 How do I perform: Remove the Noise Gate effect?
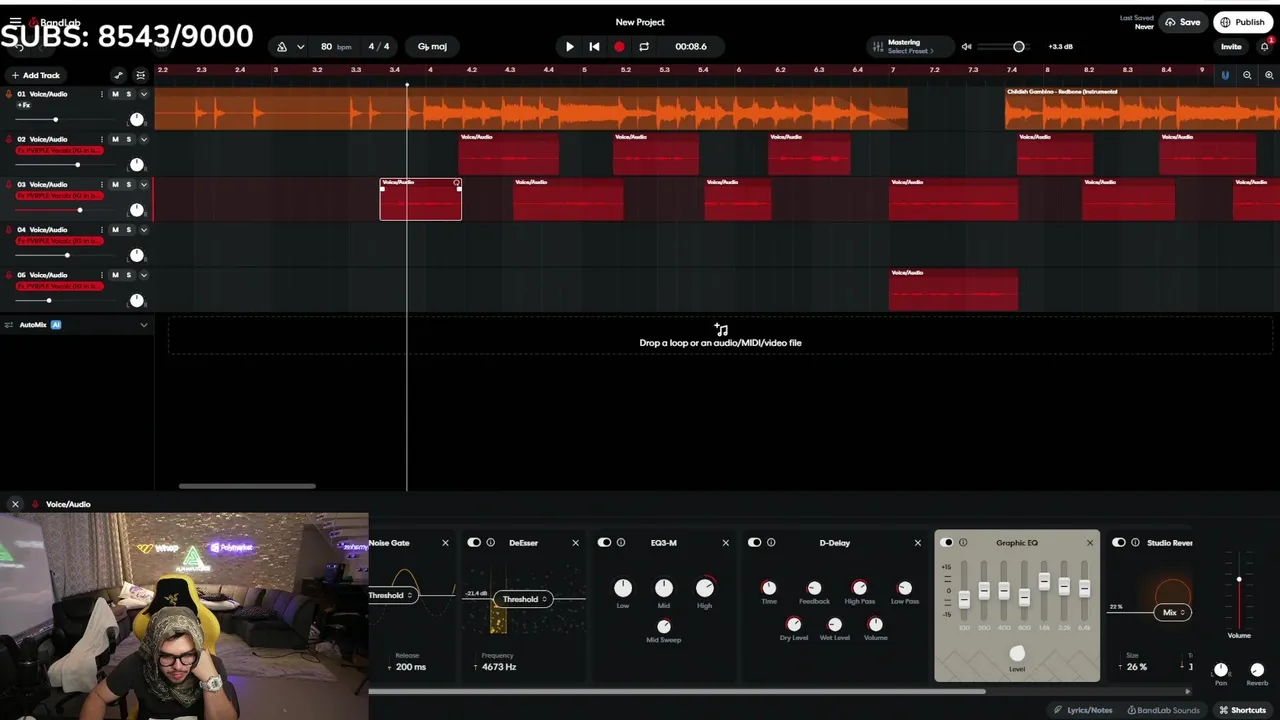click(445, 543)
